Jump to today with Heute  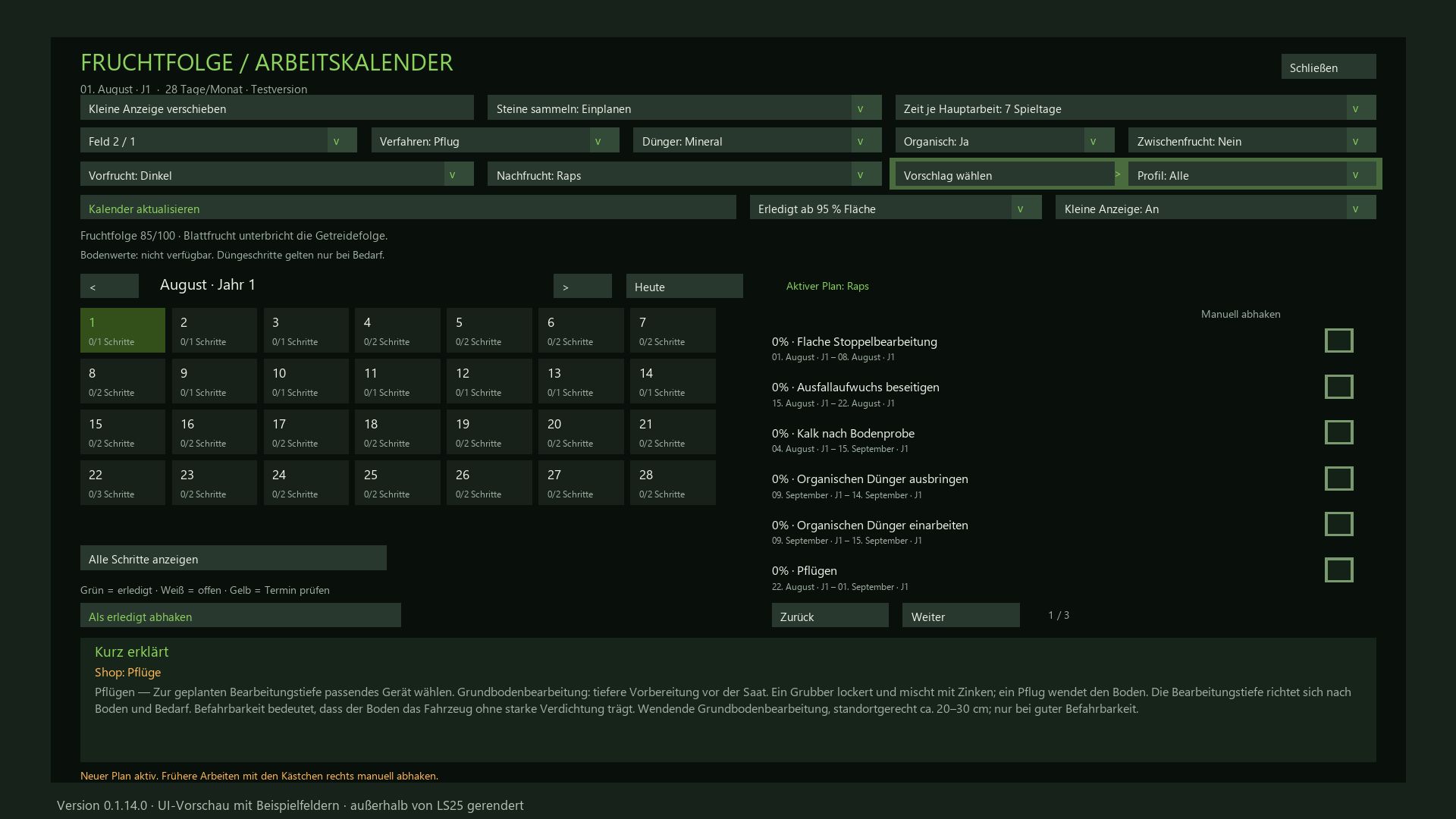point(684,286)
